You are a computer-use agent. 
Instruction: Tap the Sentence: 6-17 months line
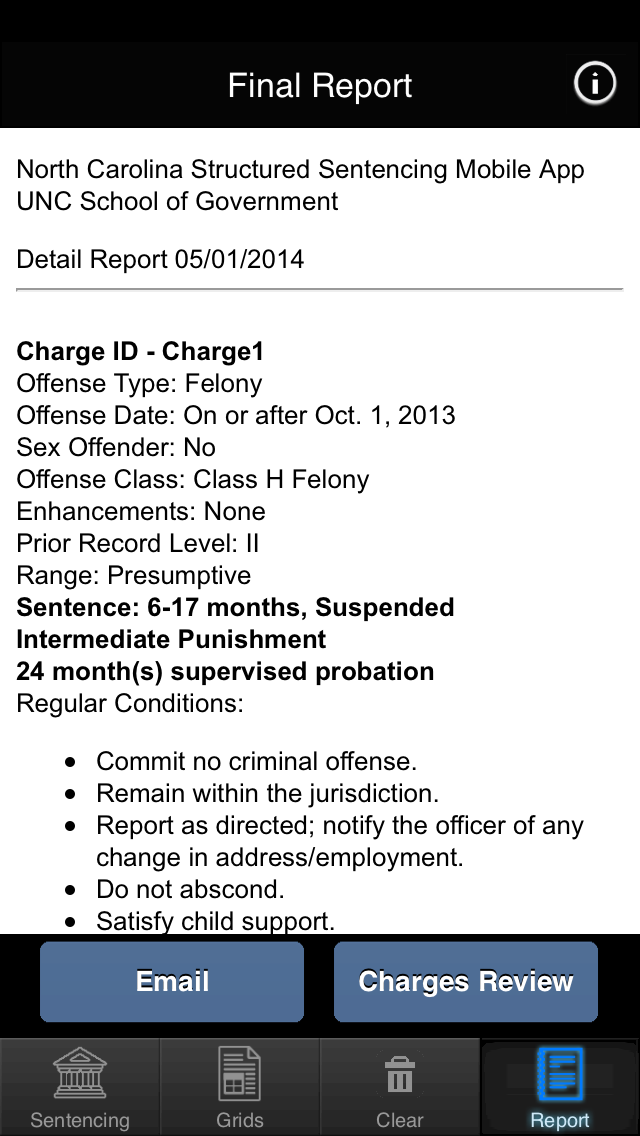tap(235, 608)
